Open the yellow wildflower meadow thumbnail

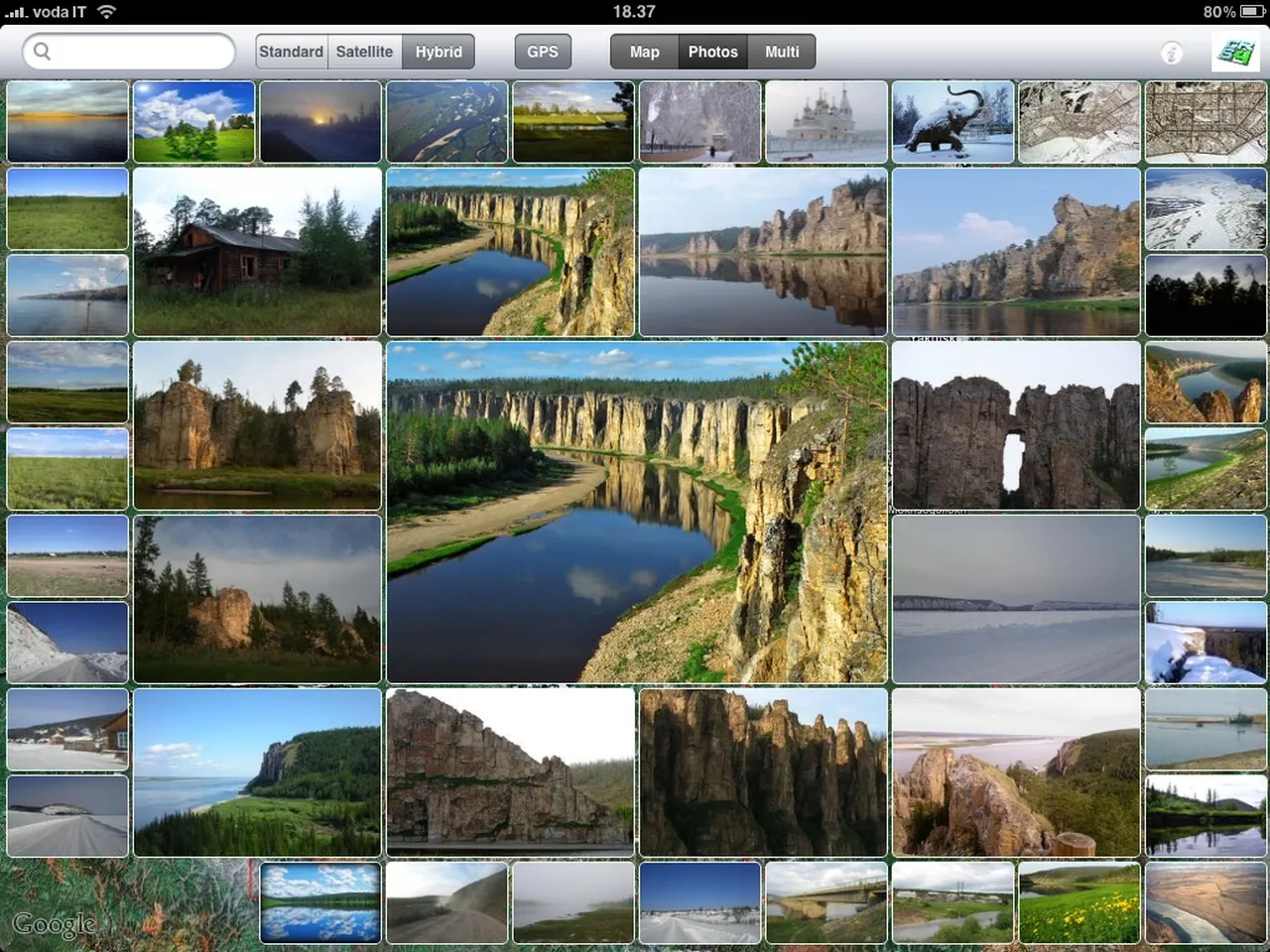point(1079,902)
